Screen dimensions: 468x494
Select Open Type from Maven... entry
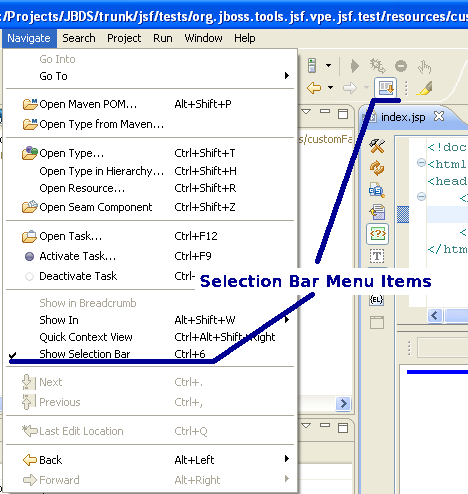point(150,124)
